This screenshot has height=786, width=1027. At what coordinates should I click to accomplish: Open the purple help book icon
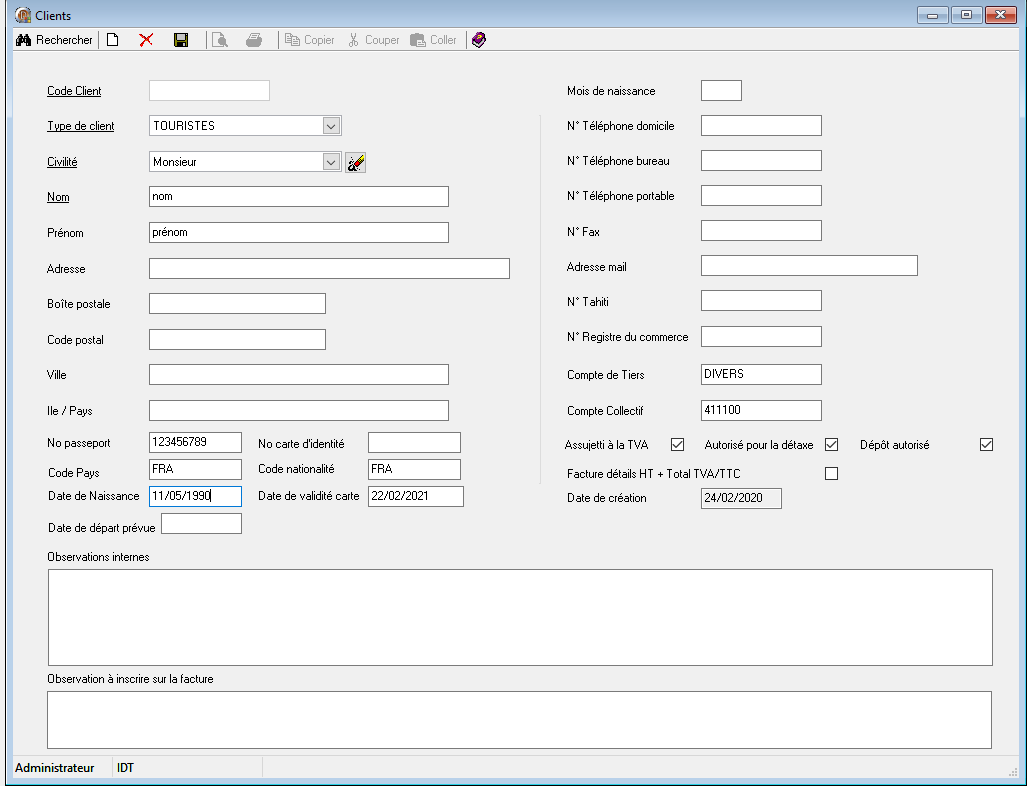479,40
